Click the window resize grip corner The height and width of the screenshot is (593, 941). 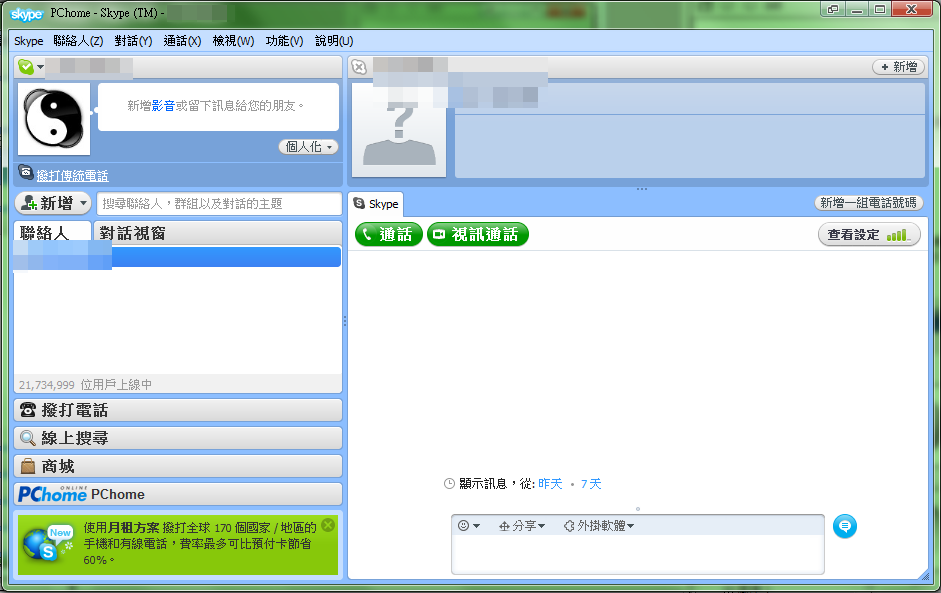[x=925, y=575]
